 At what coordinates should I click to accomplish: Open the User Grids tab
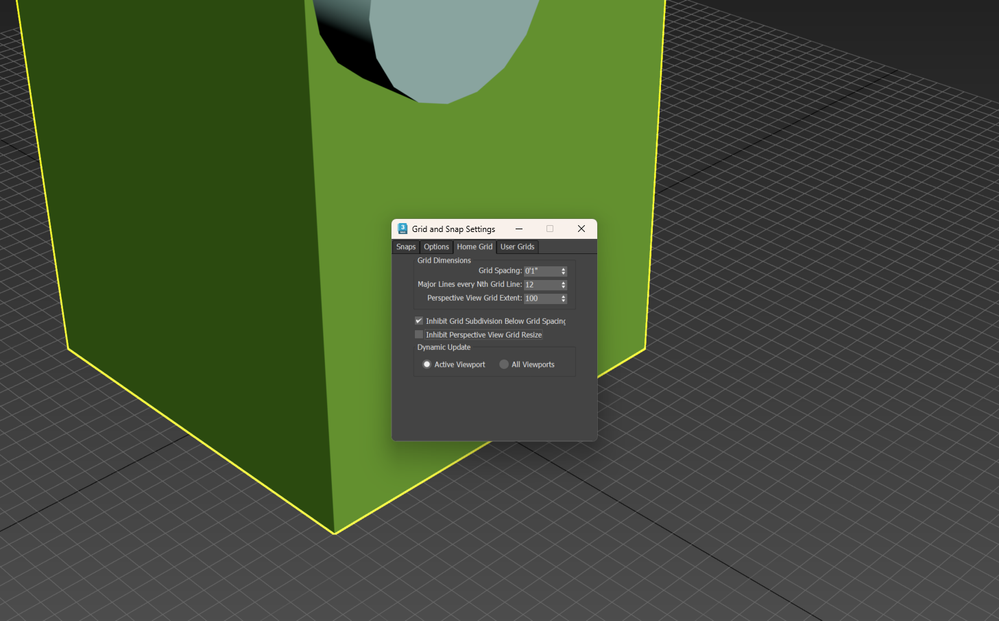(517, 247)
